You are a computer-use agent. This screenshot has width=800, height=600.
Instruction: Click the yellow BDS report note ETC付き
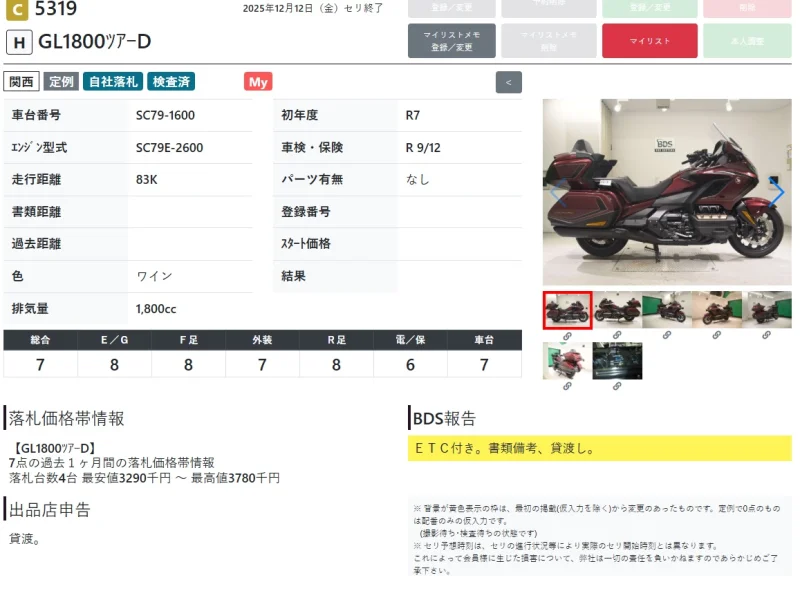pyautogui.click(x=599, y=448)
